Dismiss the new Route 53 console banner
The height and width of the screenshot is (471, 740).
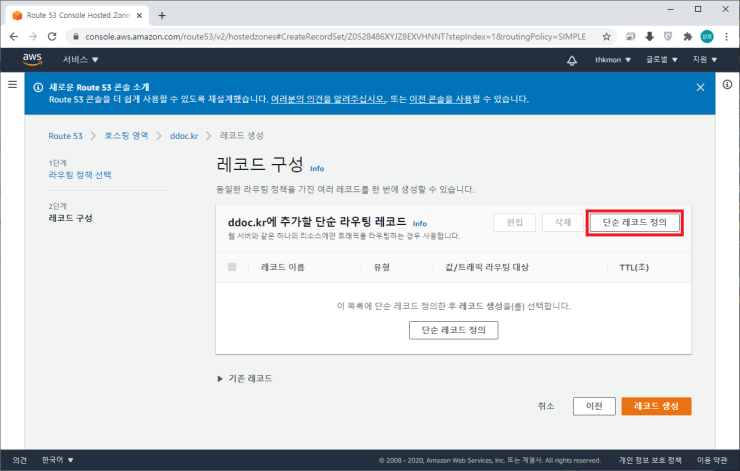700,87
